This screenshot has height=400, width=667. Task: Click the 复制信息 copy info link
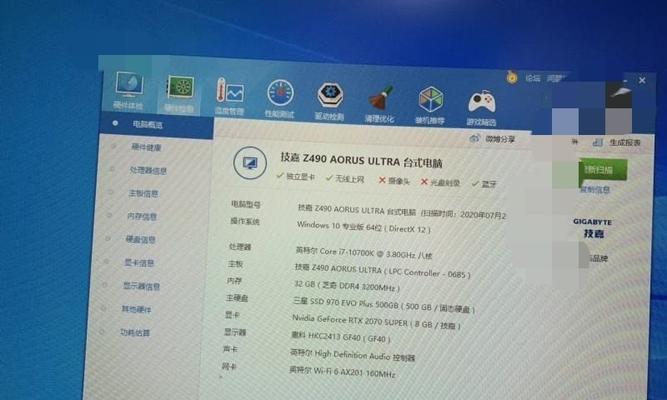595,189
